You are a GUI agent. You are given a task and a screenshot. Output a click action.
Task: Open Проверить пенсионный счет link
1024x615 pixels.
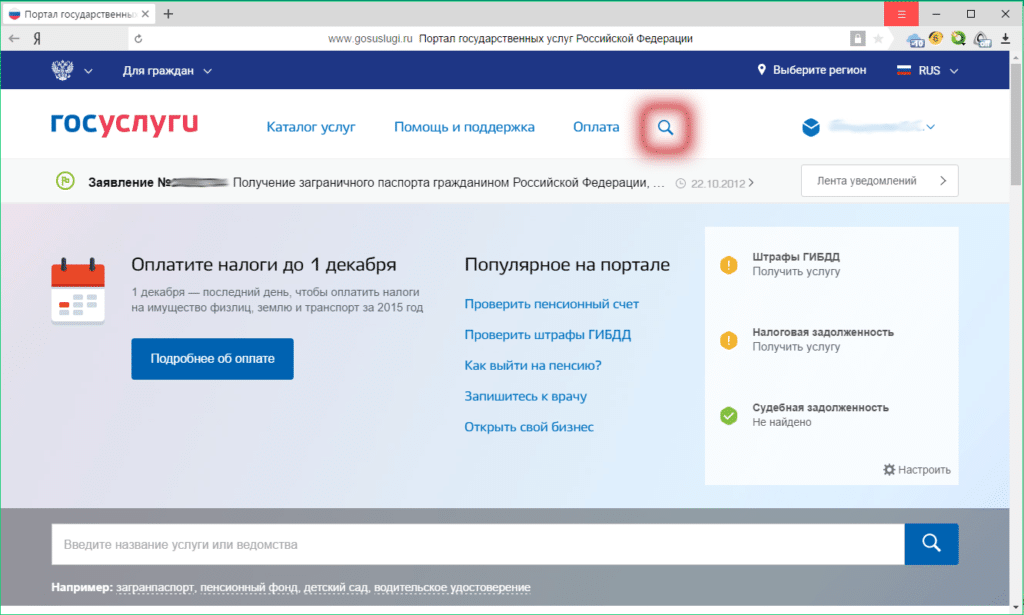coord(552,304)
